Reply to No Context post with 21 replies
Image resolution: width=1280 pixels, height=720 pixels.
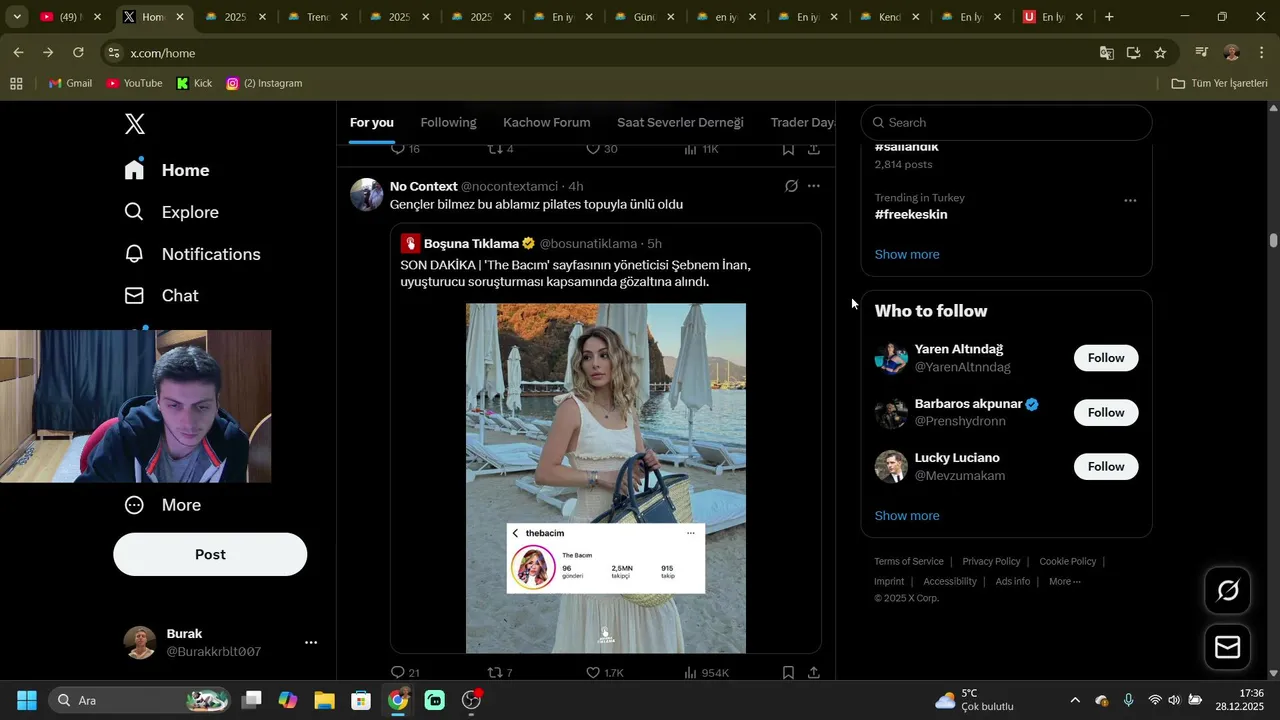point(405,673)
